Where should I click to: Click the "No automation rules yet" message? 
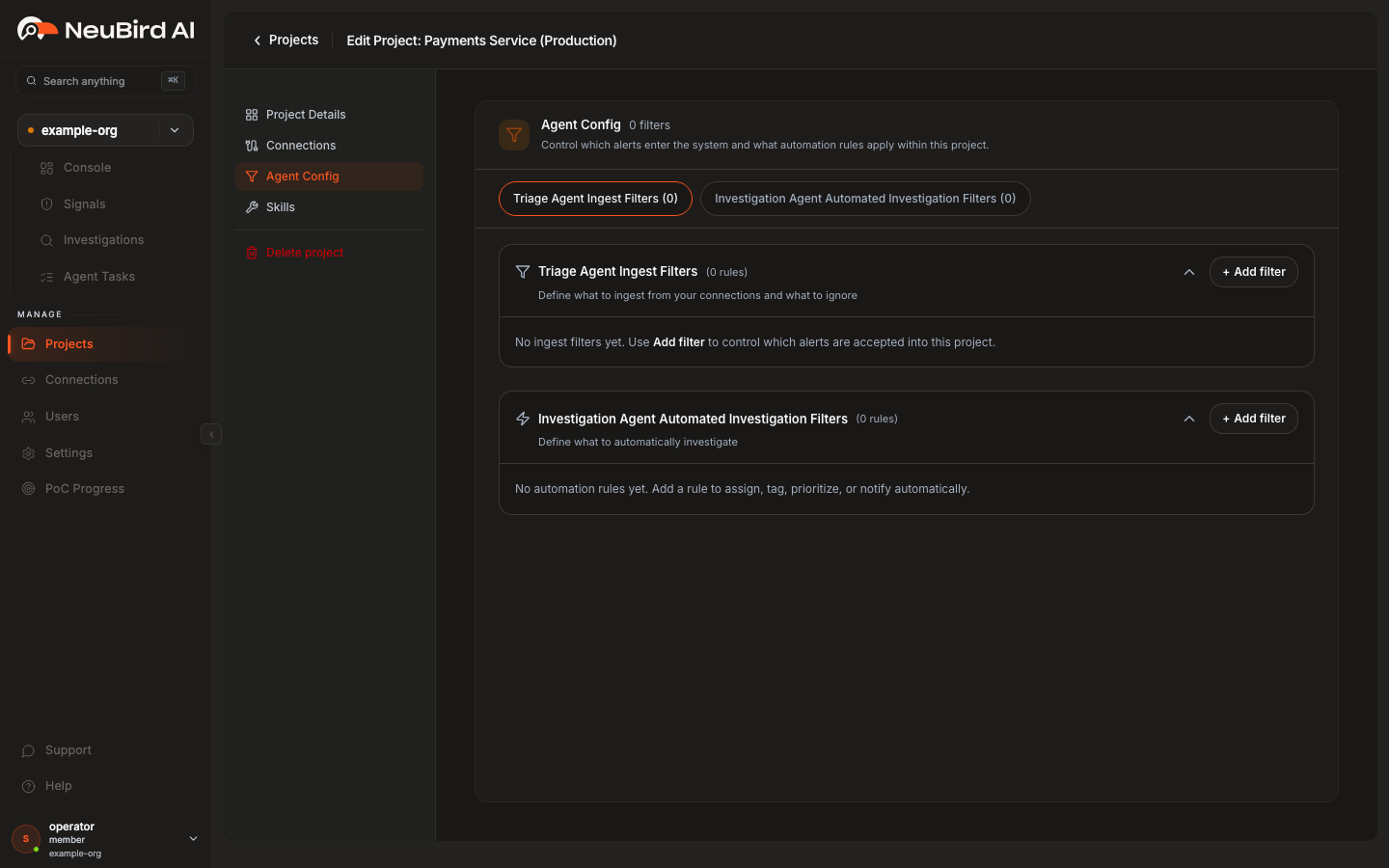743,489
